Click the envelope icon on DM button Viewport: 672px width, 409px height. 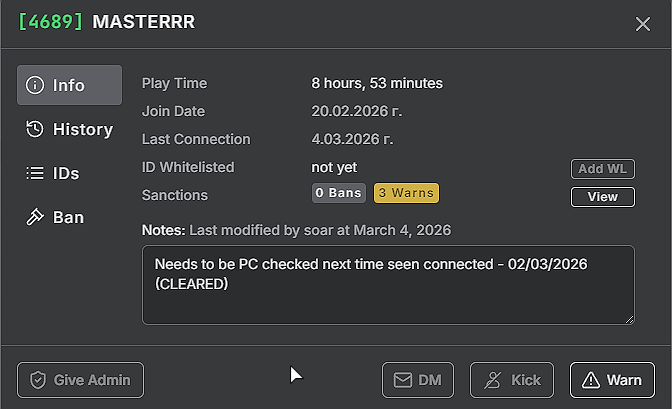click(402, 380)
